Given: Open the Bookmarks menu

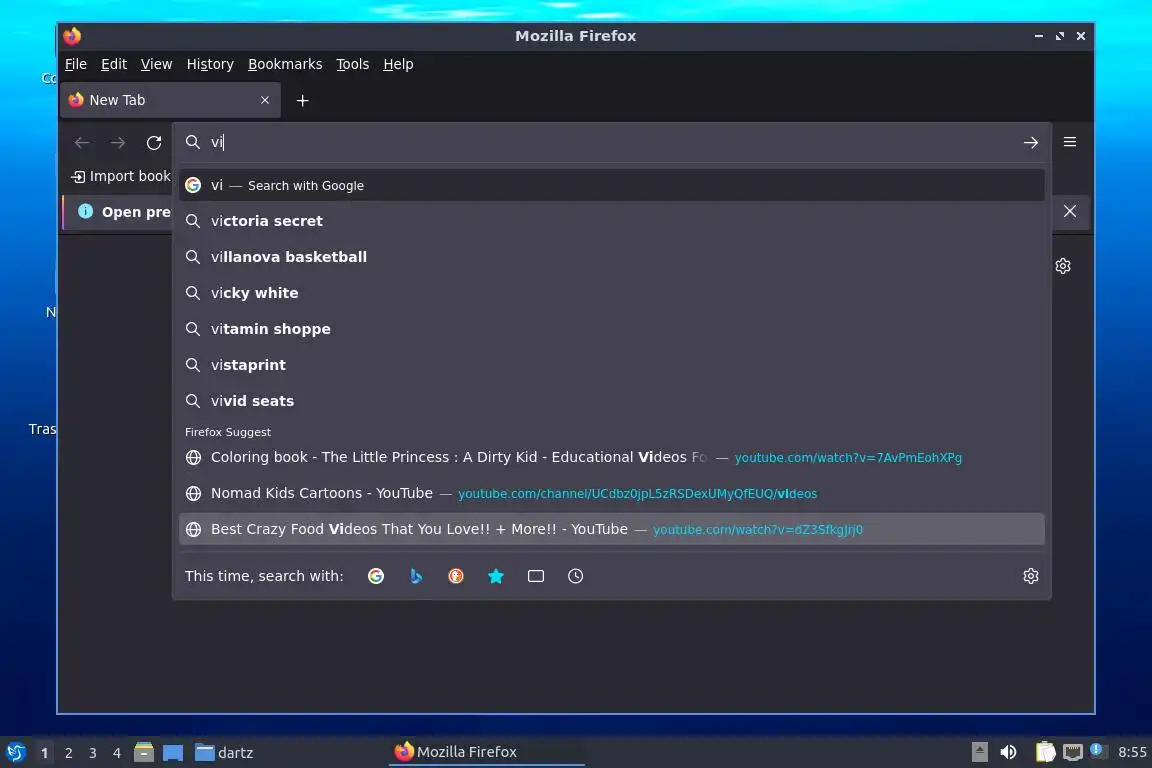Looking at the screenshot, I should (x=285, y=64).
